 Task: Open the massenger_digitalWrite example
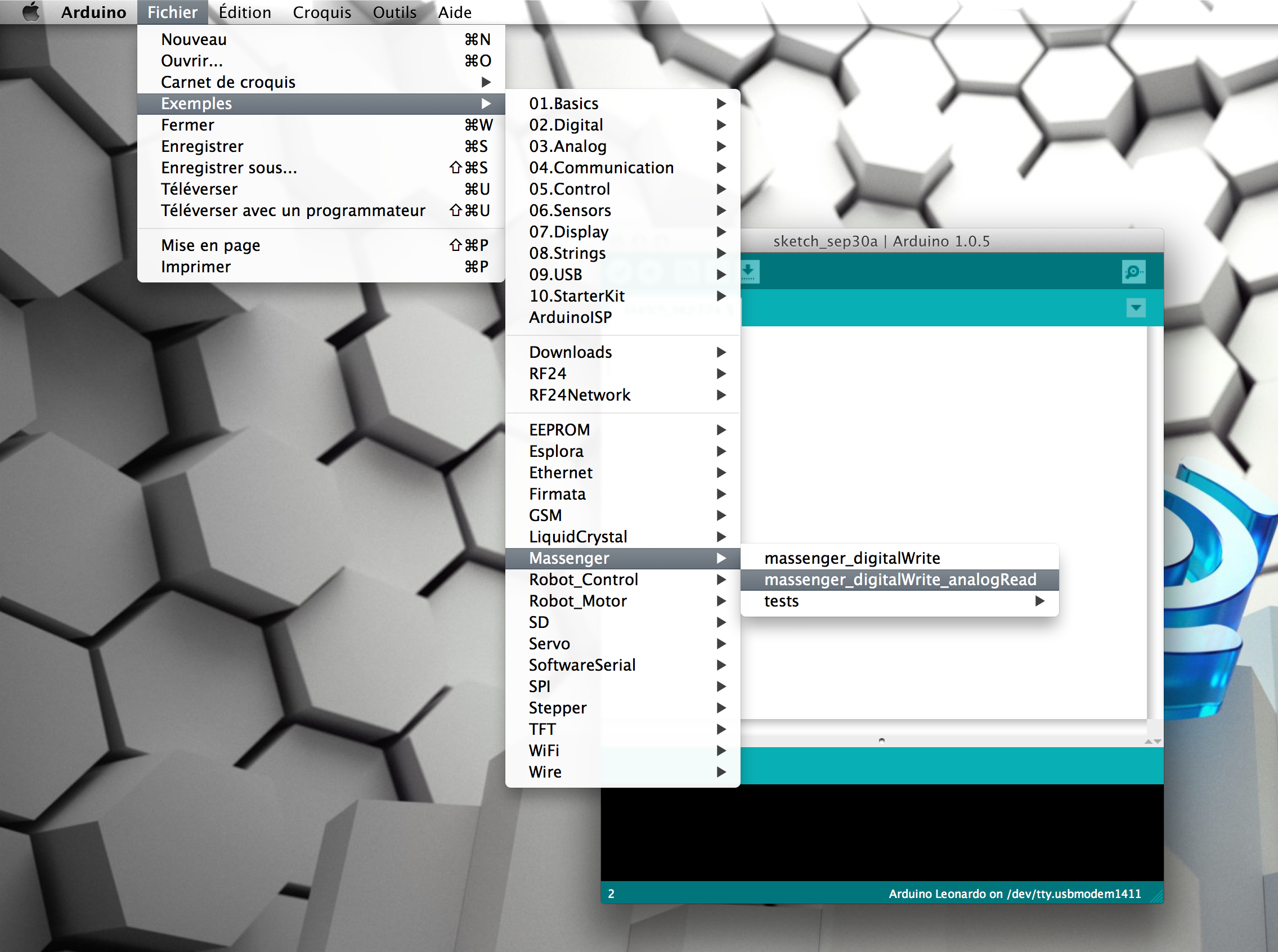click(852, 557)
